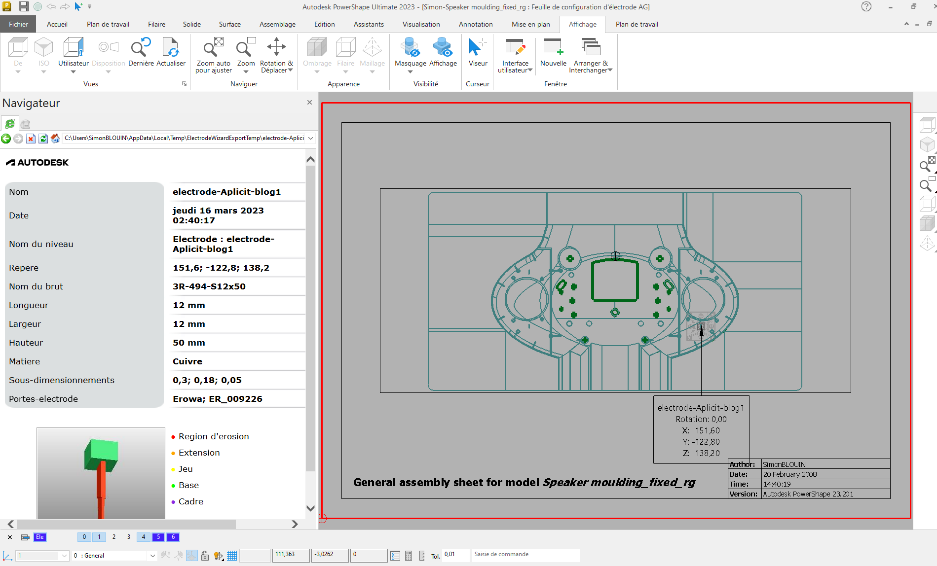Open the address bar path dropdown
This screenshot has height=566, width=937.
[x=311, y=139]
